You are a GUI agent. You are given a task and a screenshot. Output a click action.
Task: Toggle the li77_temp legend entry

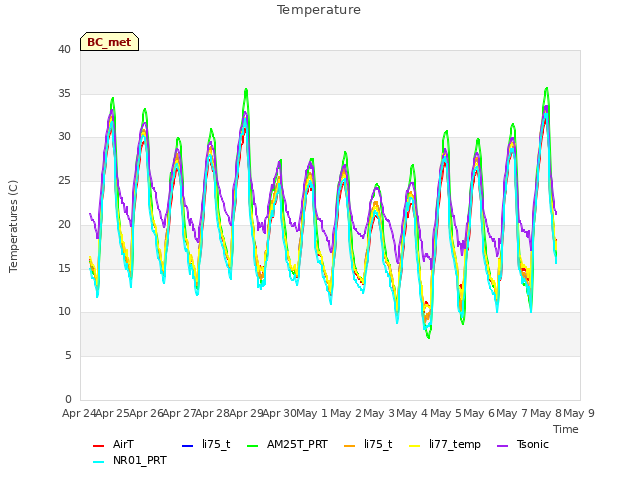445,444
